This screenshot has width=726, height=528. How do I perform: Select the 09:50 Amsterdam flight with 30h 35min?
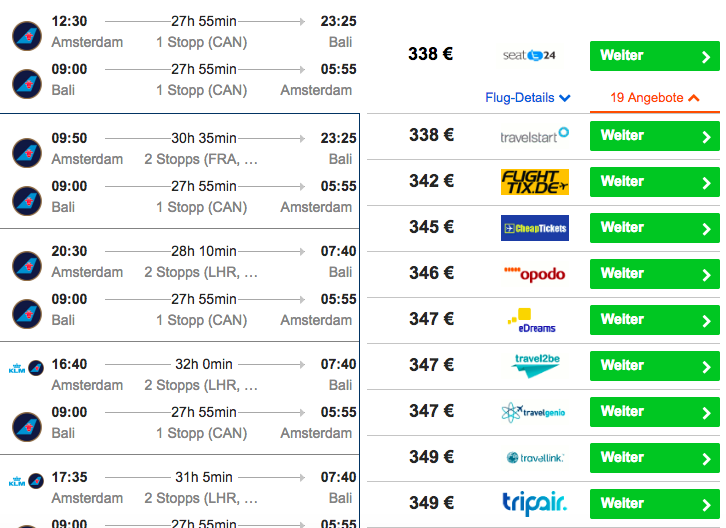(180, 171)
